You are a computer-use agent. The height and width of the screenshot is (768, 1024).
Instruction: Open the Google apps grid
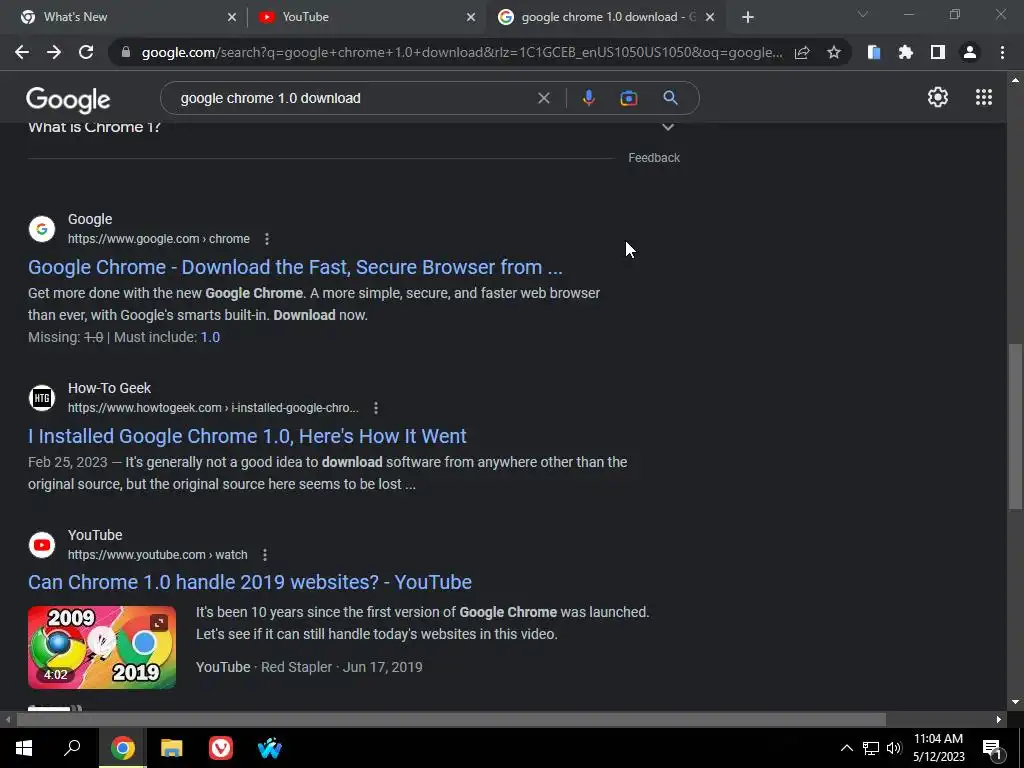(984, 97)
